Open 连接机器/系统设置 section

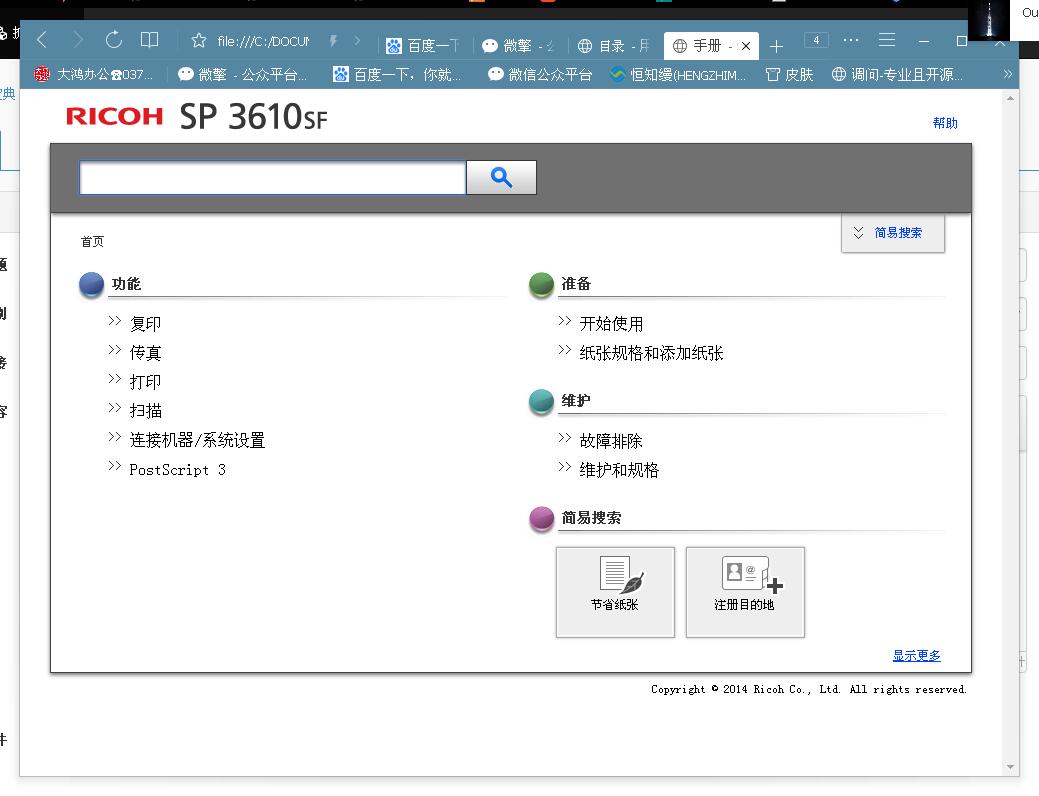[x=197, y=441]
